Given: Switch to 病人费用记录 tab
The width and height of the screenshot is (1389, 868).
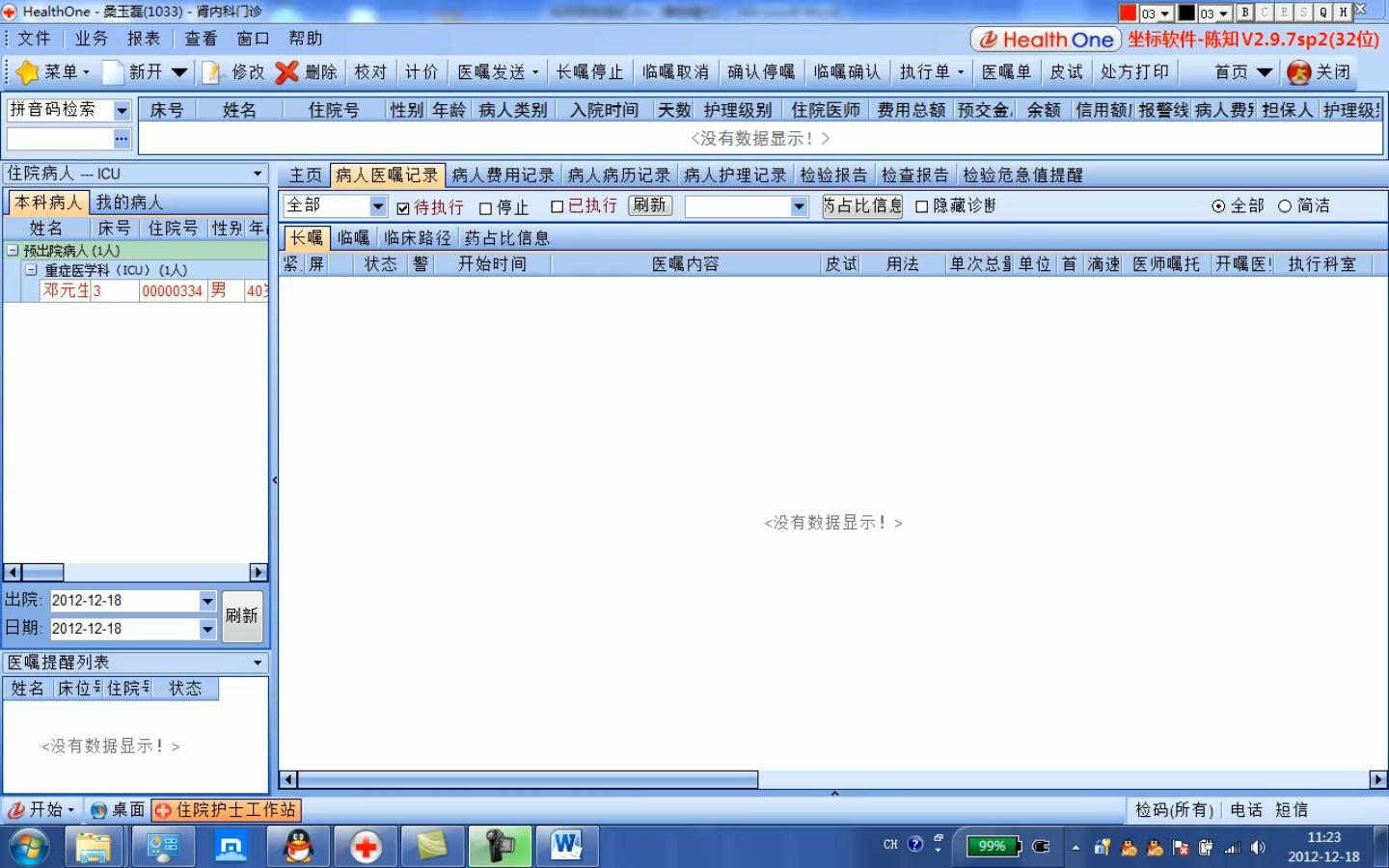Looking at the screenshot, I should (503, 176).
